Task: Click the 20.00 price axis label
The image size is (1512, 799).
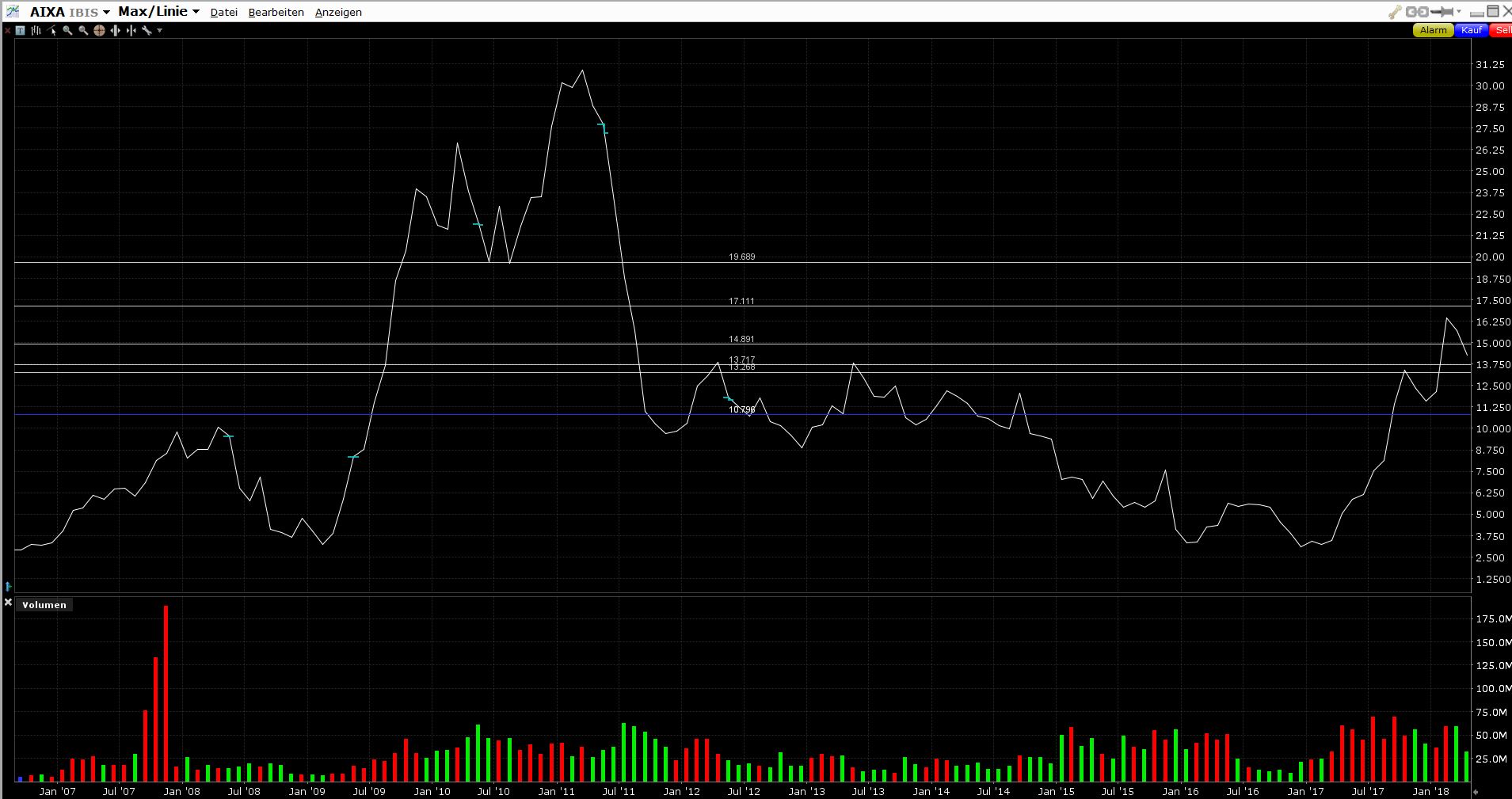Action: (1490, 257)
